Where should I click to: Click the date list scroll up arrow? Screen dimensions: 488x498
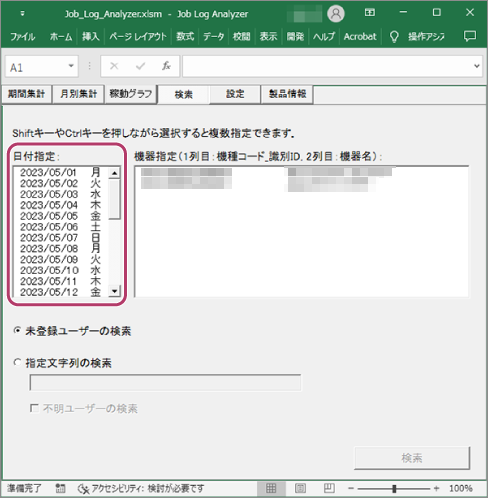[x=114, y=173]
